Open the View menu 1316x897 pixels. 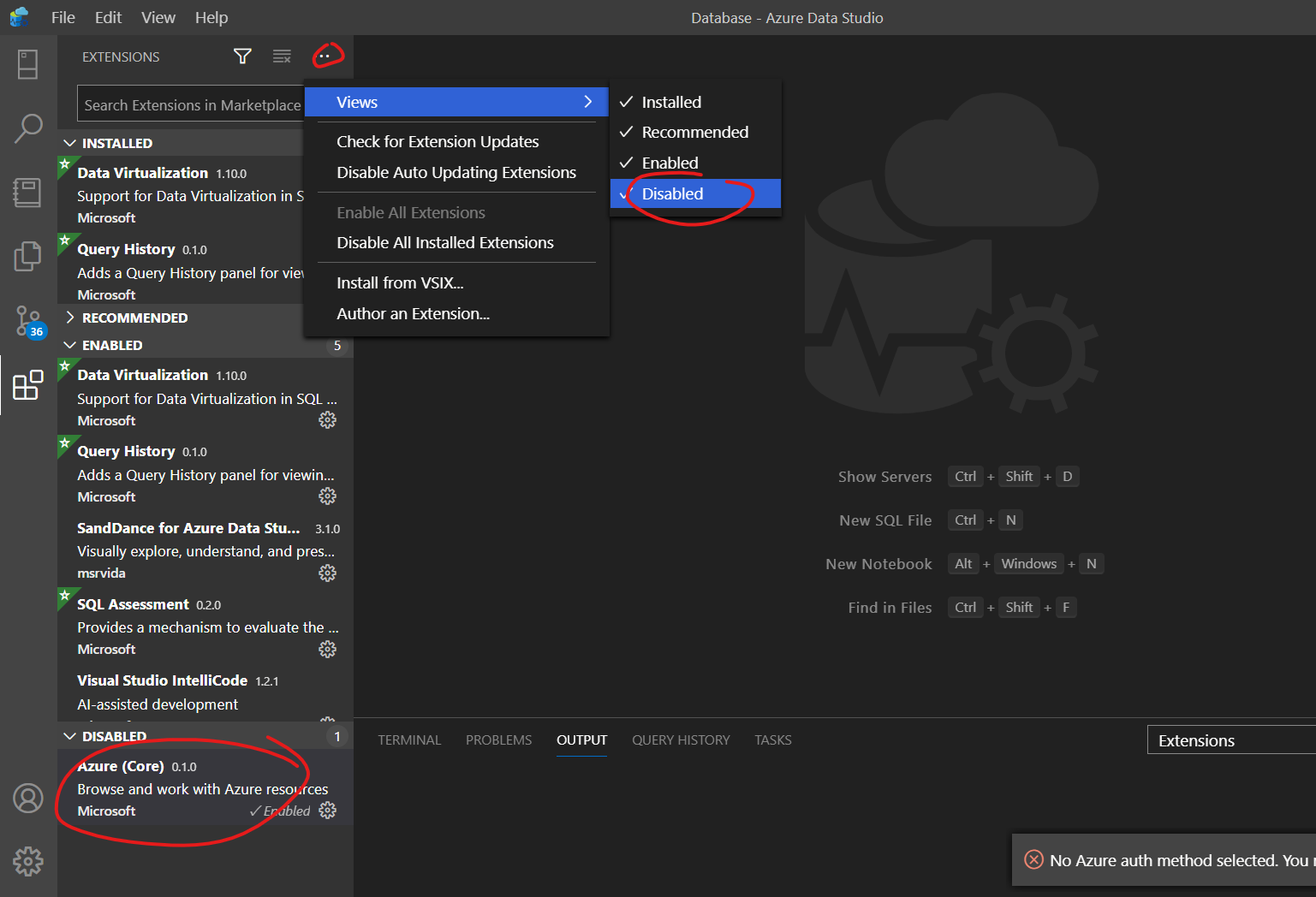158,17
